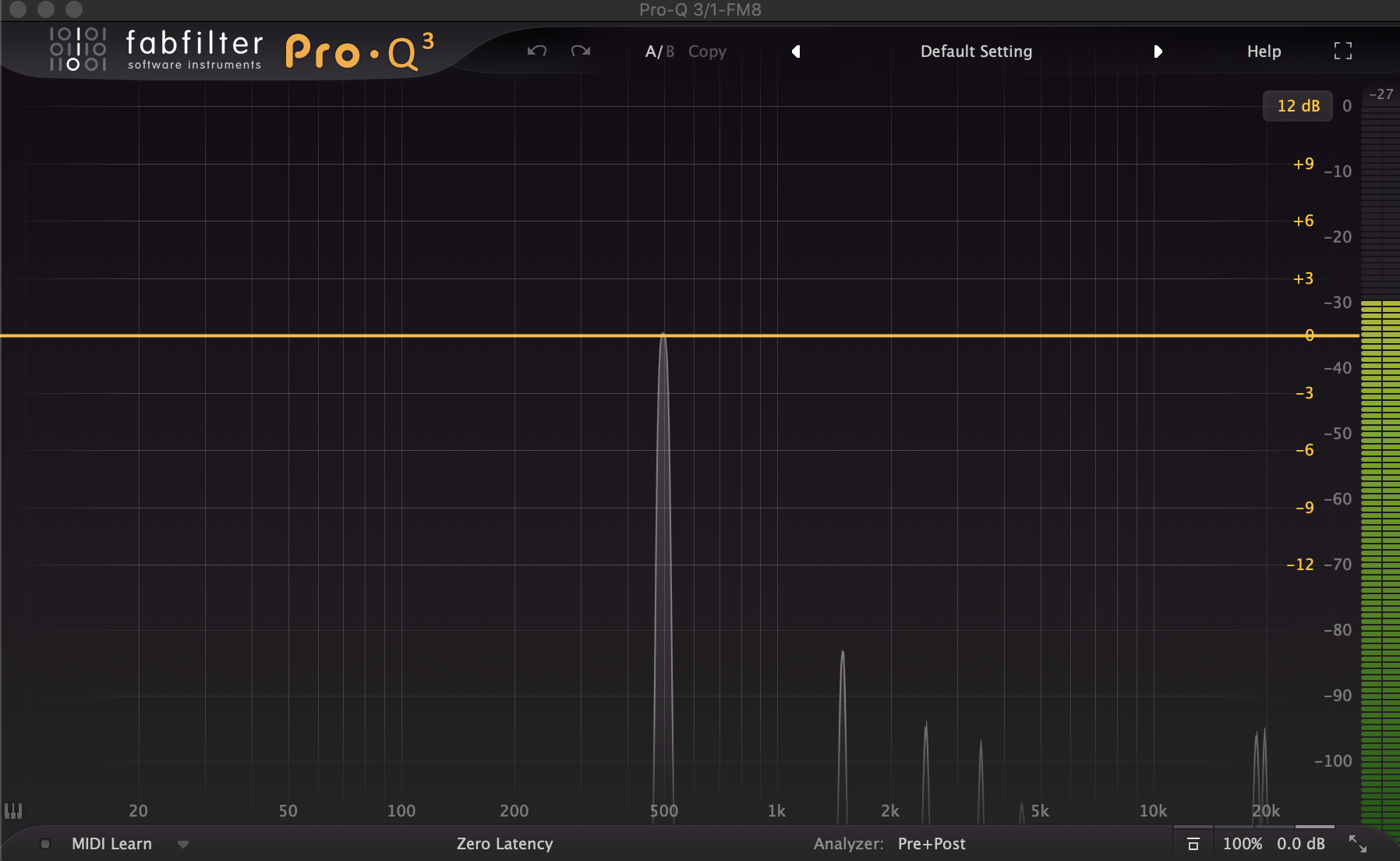
Task: Click the resize interface arrows icon
Action: (x=1358, y=844)
